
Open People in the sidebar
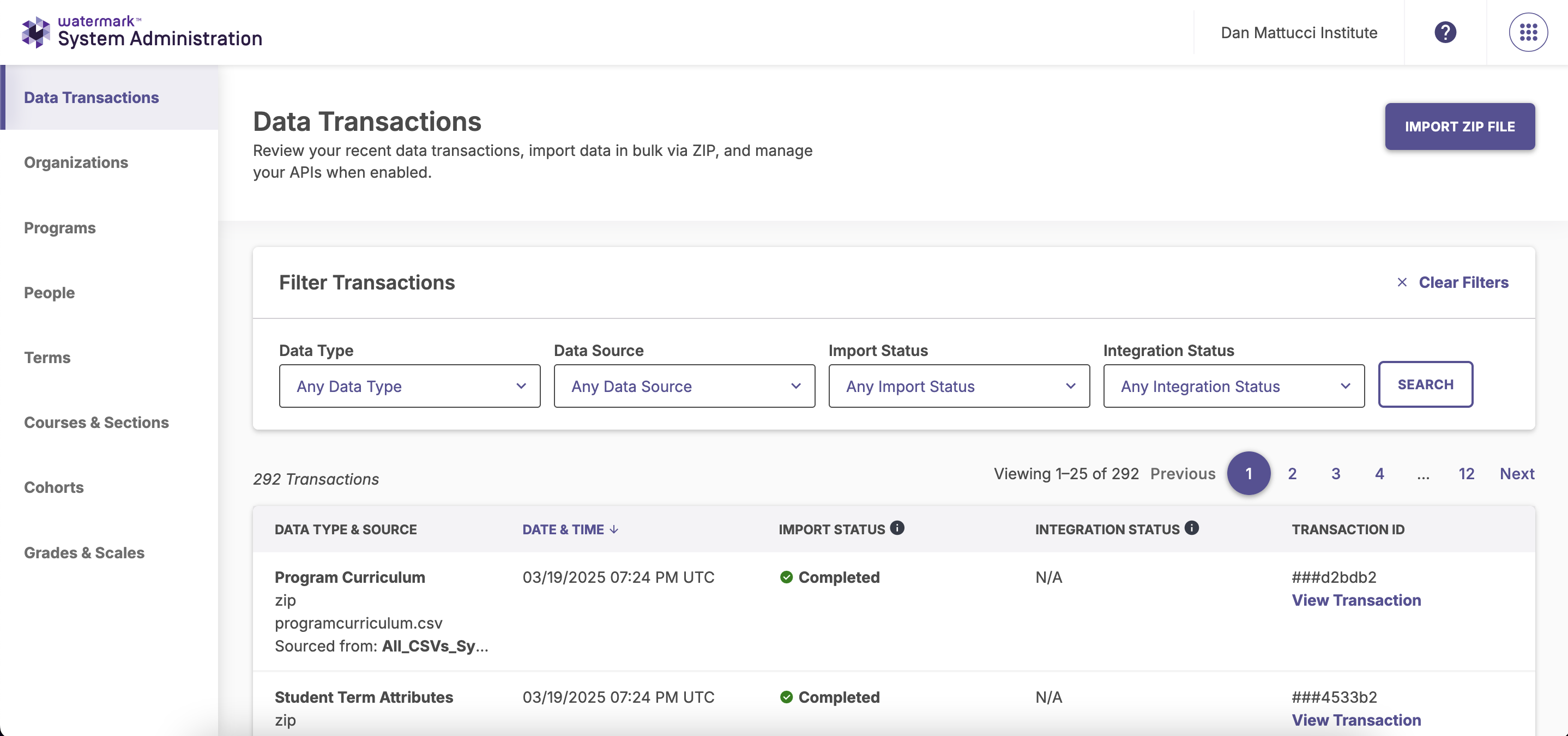pyautogui.click(x=49, y=293)
